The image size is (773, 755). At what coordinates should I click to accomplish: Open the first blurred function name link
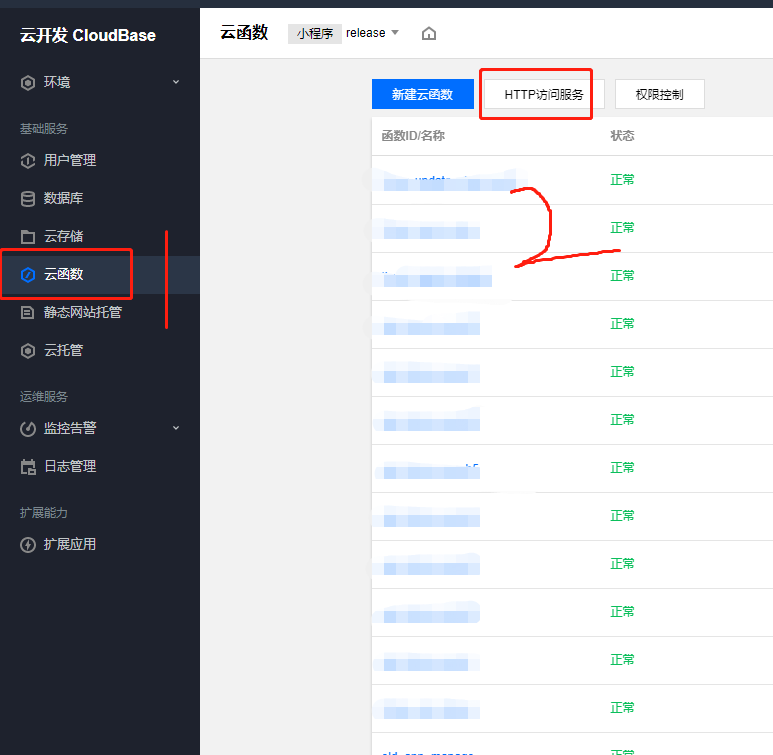coord(449,180)
